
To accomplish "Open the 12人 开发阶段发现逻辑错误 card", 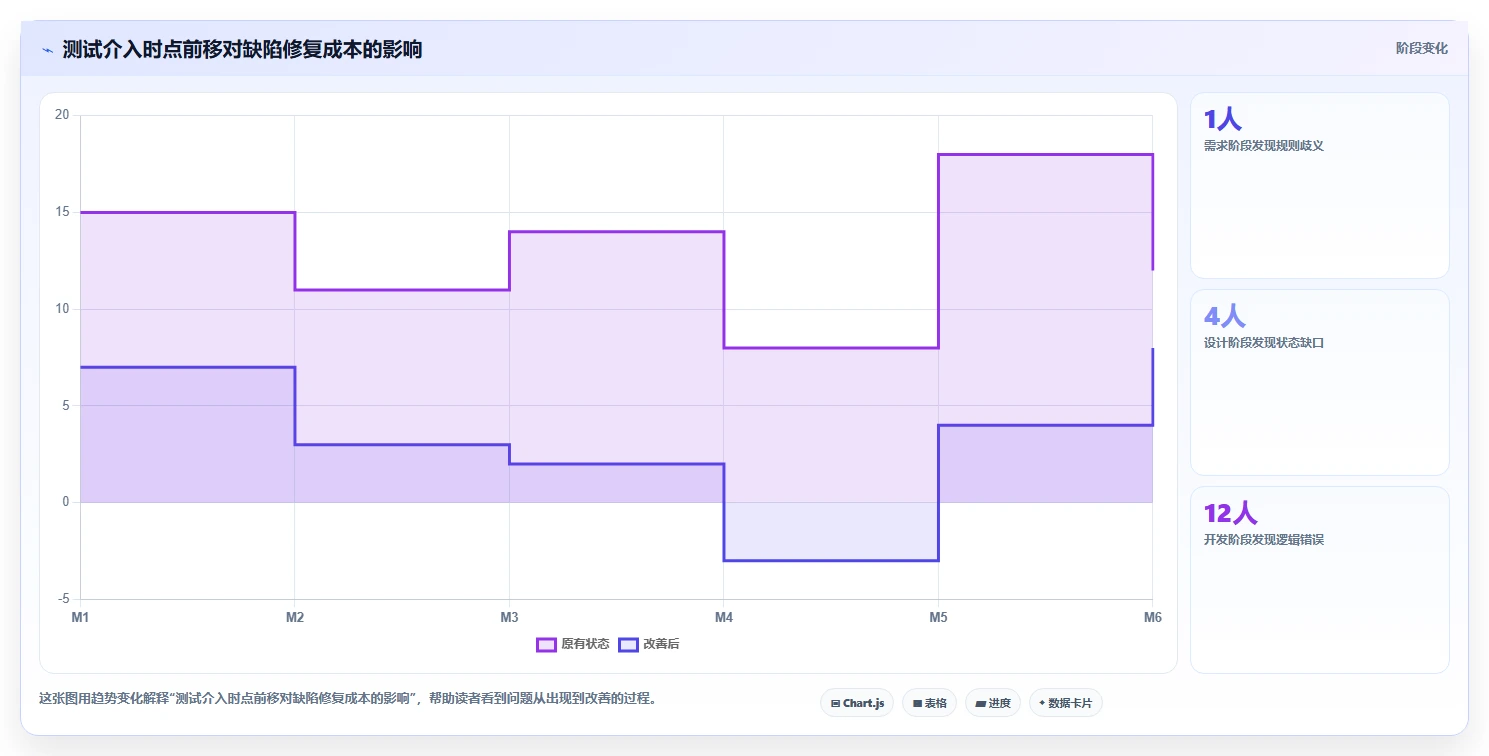I will coord(1319,580).
